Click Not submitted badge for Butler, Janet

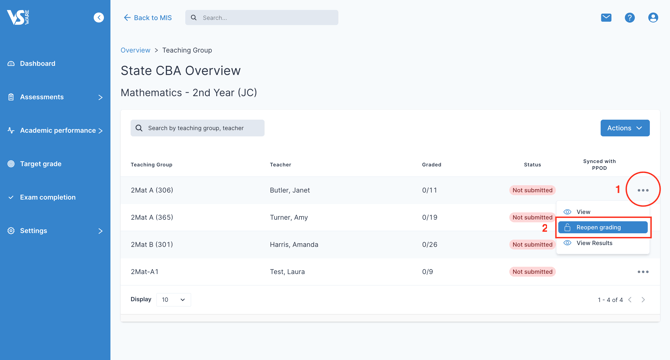(532, 190)
